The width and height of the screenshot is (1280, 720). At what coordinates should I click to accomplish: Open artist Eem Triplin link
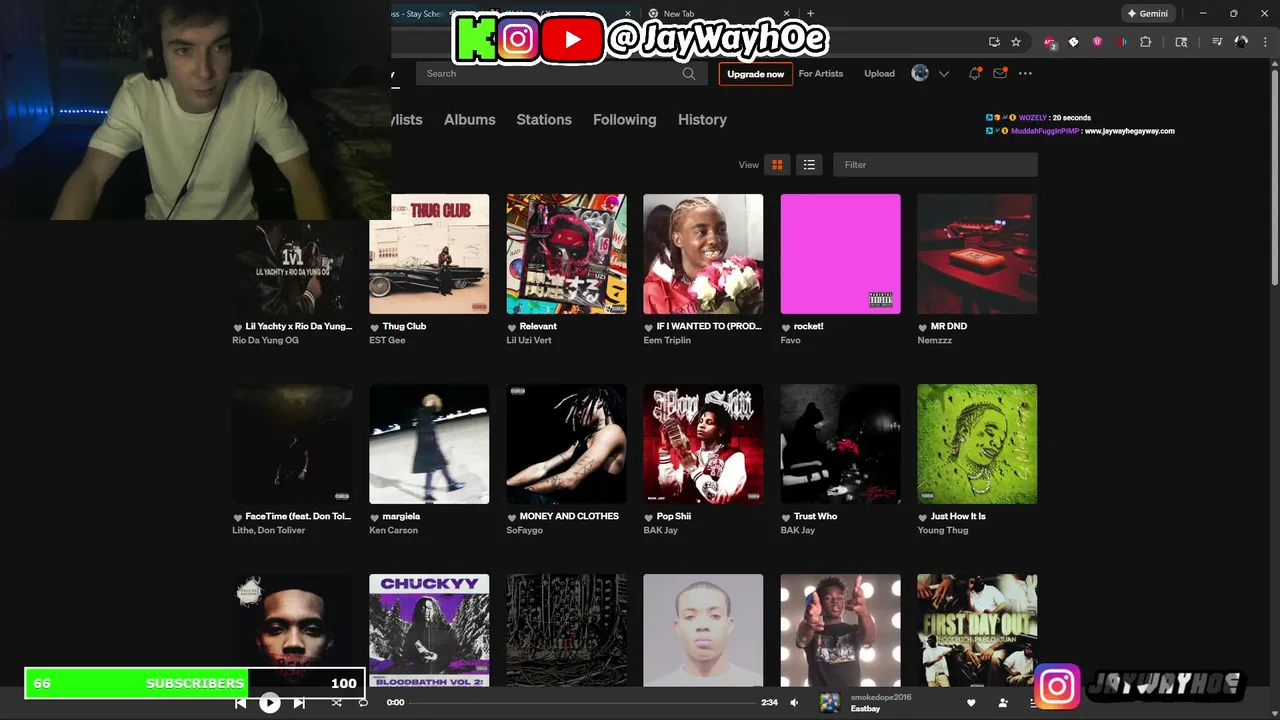(668, 341)
